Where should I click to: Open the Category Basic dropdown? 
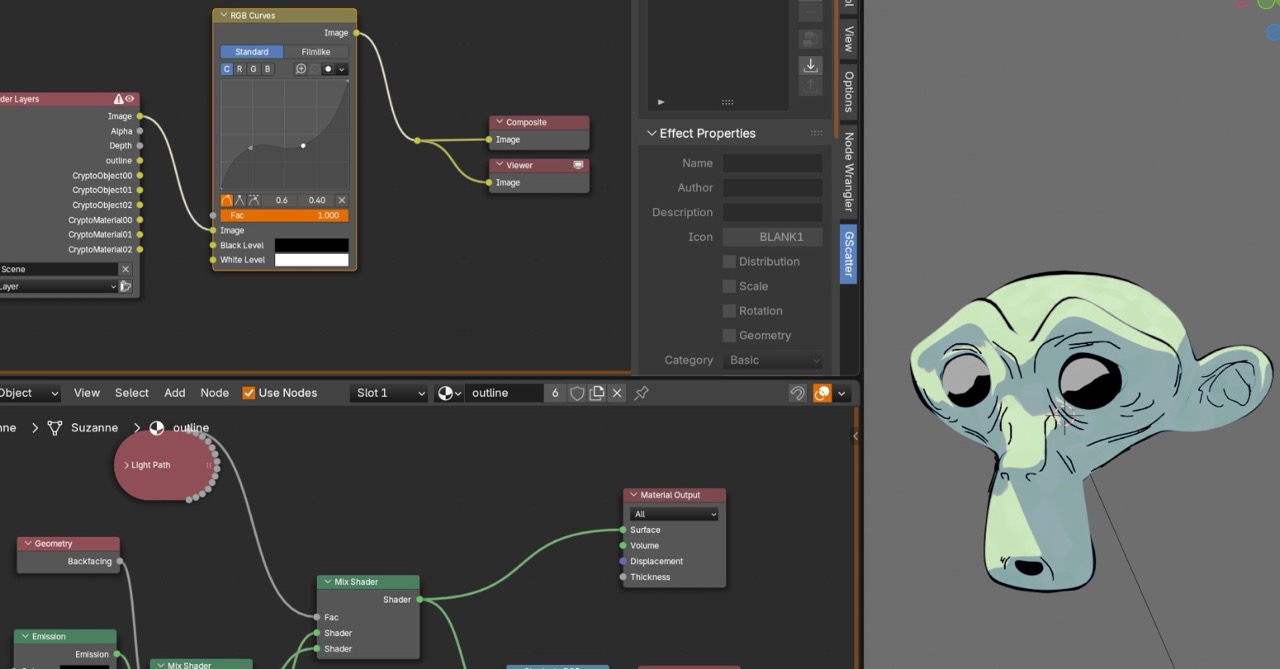click(x=772, y=360)
